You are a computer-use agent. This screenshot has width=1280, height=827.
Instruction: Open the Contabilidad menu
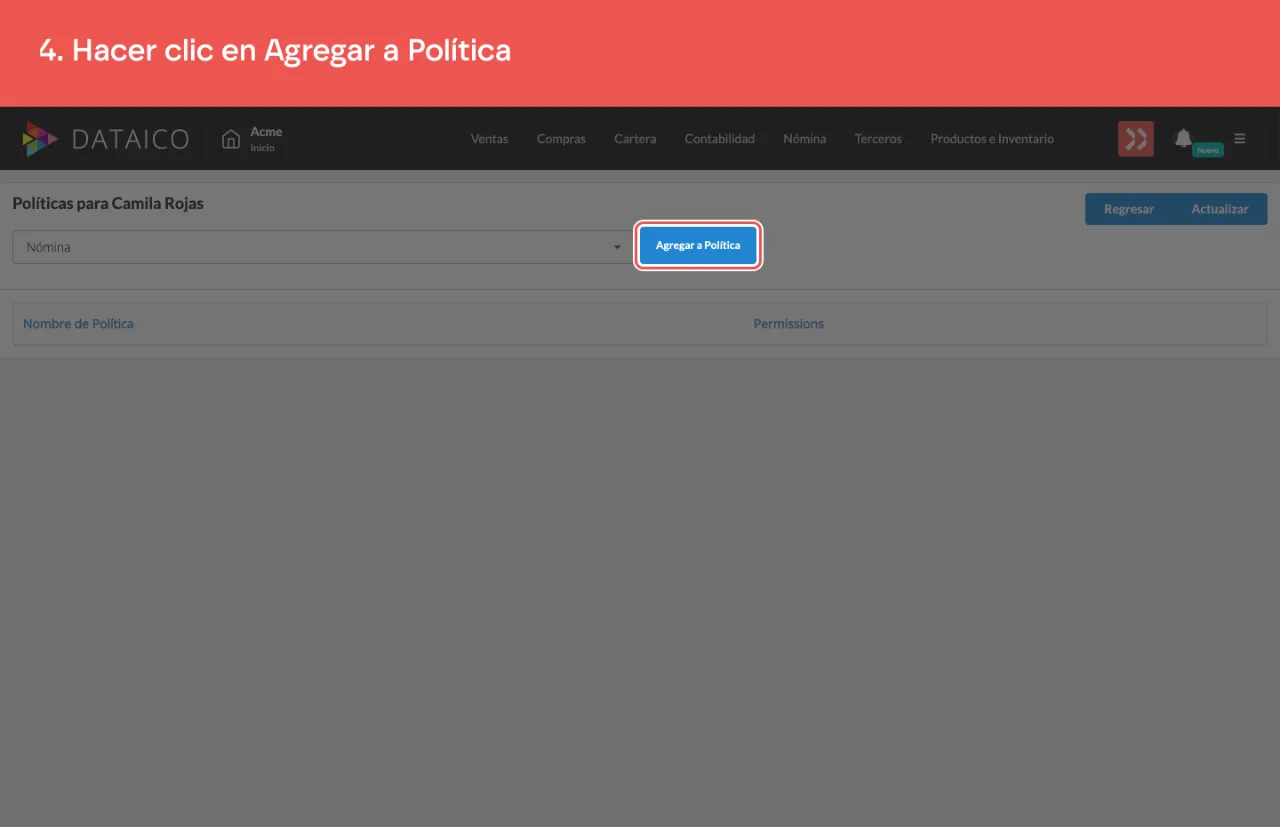719,139
